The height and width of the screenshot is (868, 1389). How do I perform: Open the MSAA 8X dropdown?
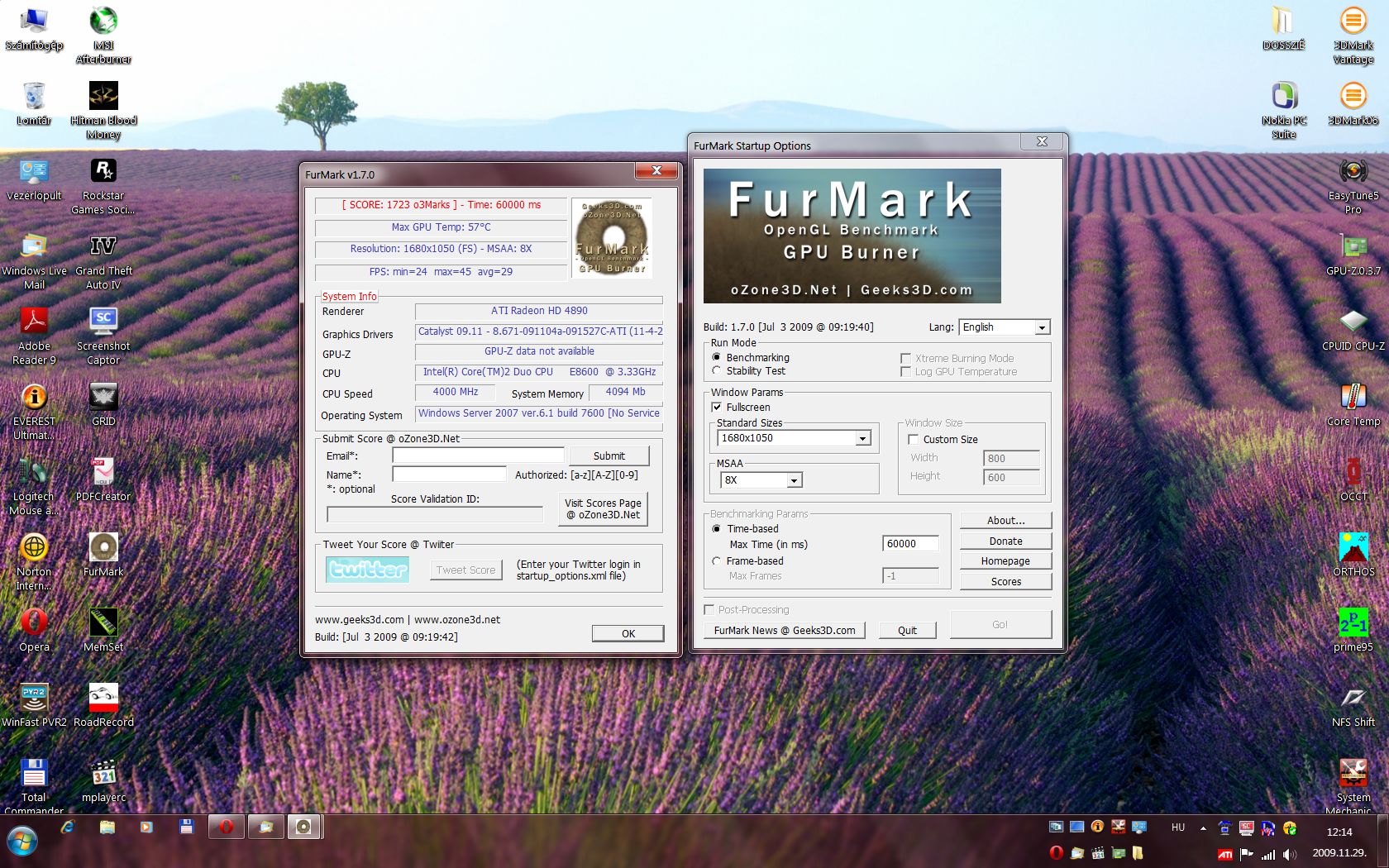click(760, 479)
